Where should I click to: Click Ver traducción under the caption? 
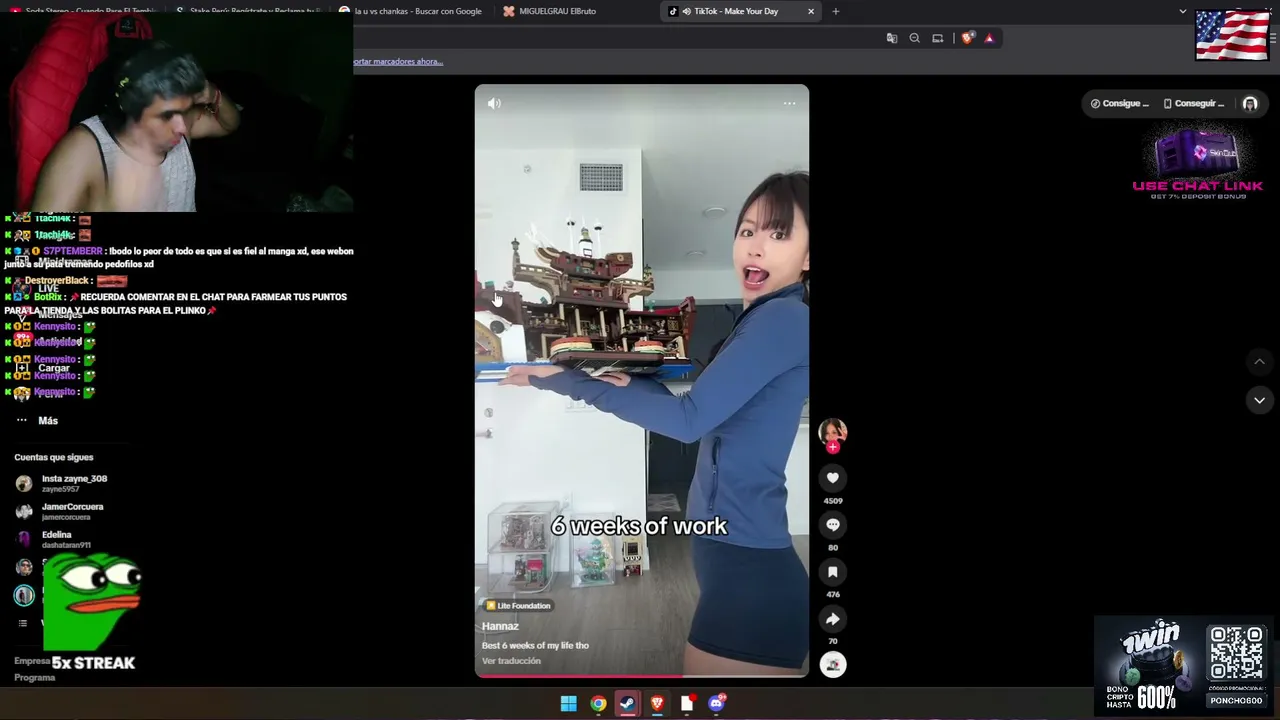[511, 661]
